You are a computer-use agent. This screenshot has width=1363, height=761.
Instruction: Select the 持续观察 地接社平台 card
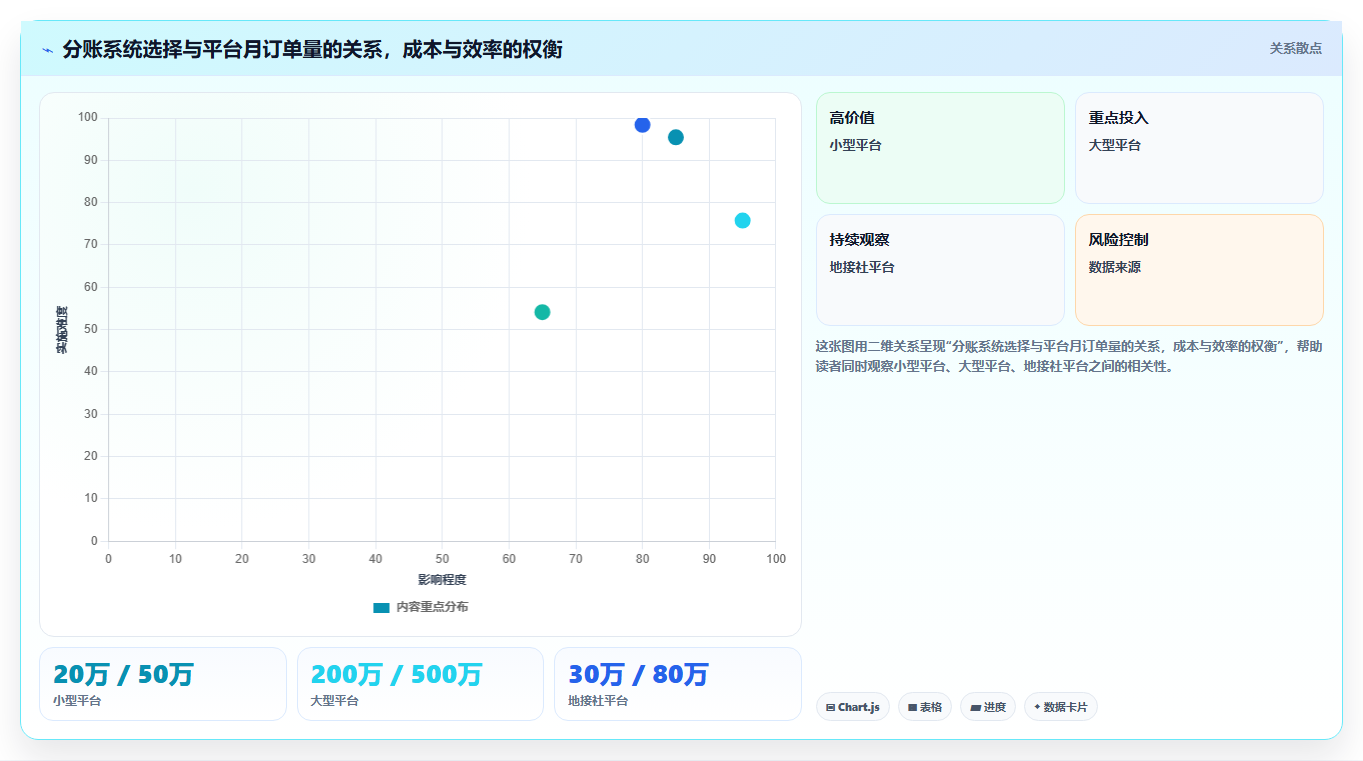tap(940, 270)
